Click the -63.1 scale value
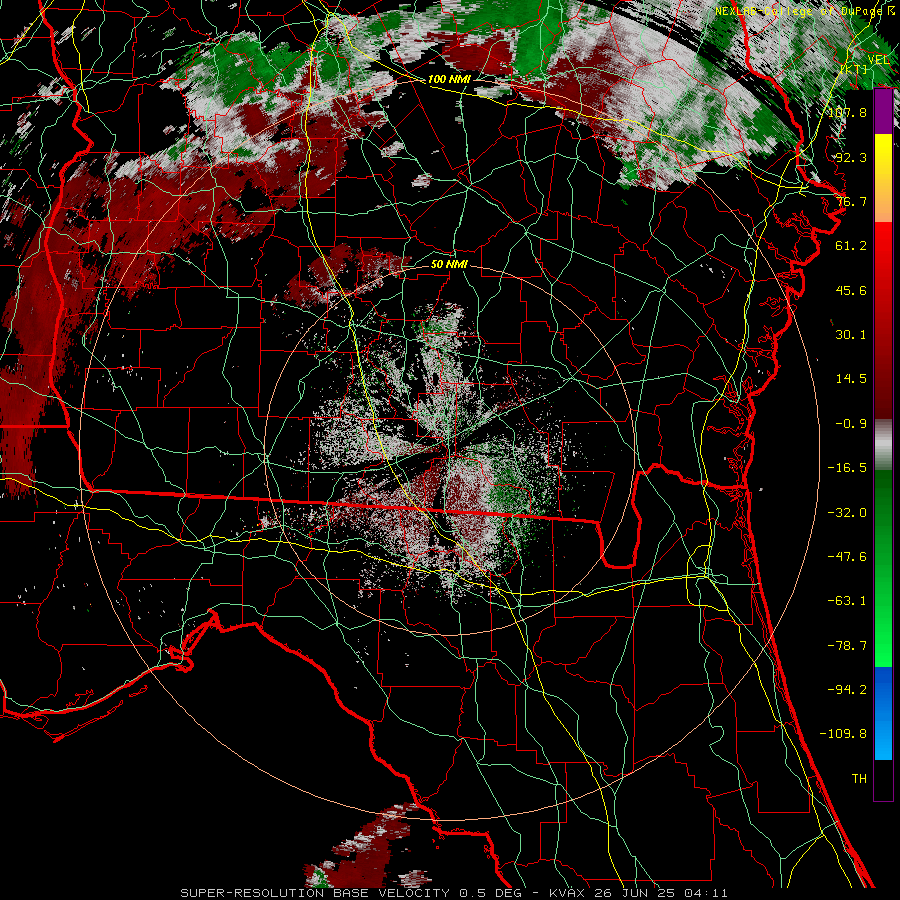The height and width of the screenshot is (900, 900). coord(847,601)
